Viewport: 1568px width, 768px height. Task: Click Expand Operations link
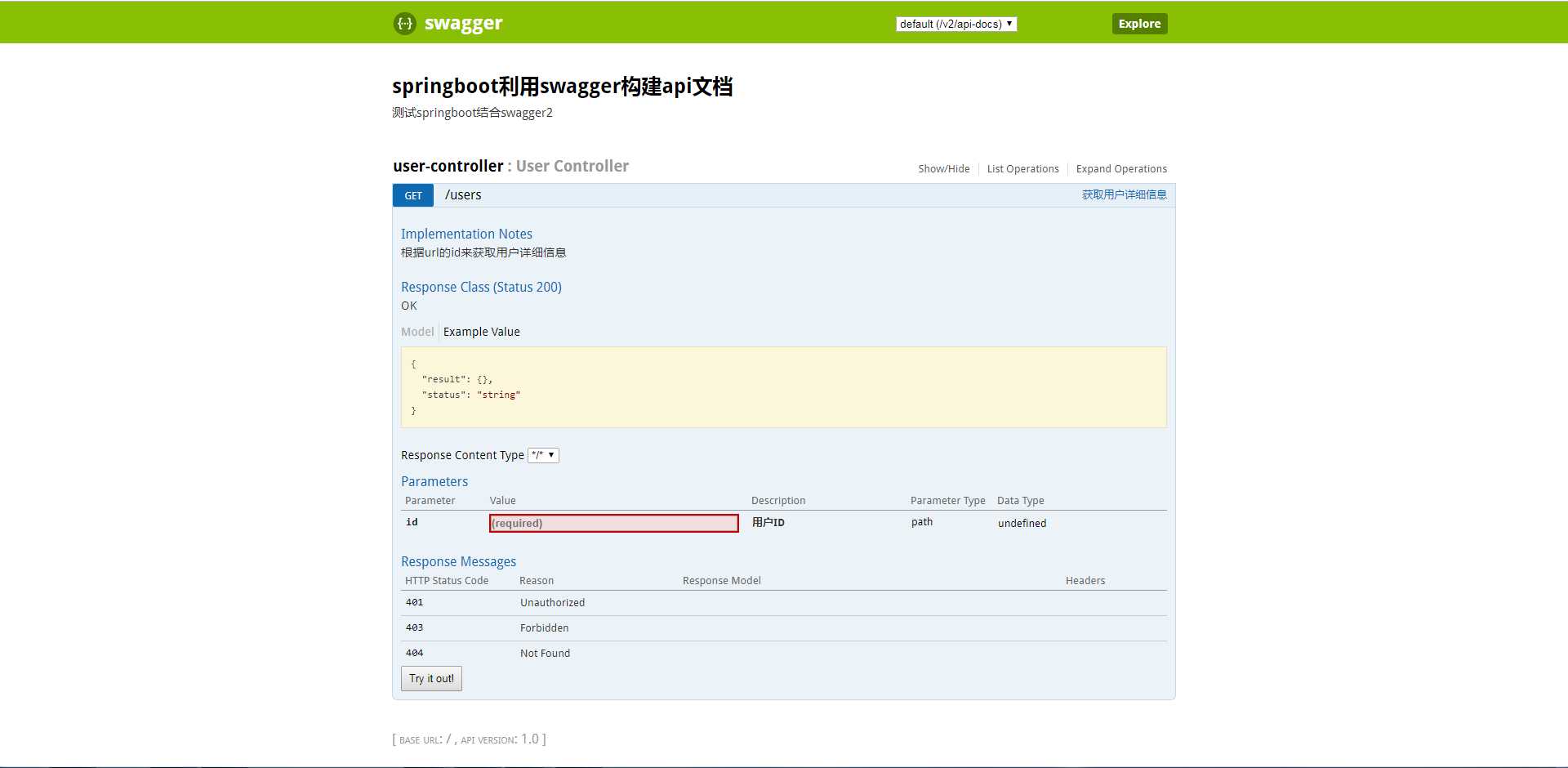pos(1121,169)
